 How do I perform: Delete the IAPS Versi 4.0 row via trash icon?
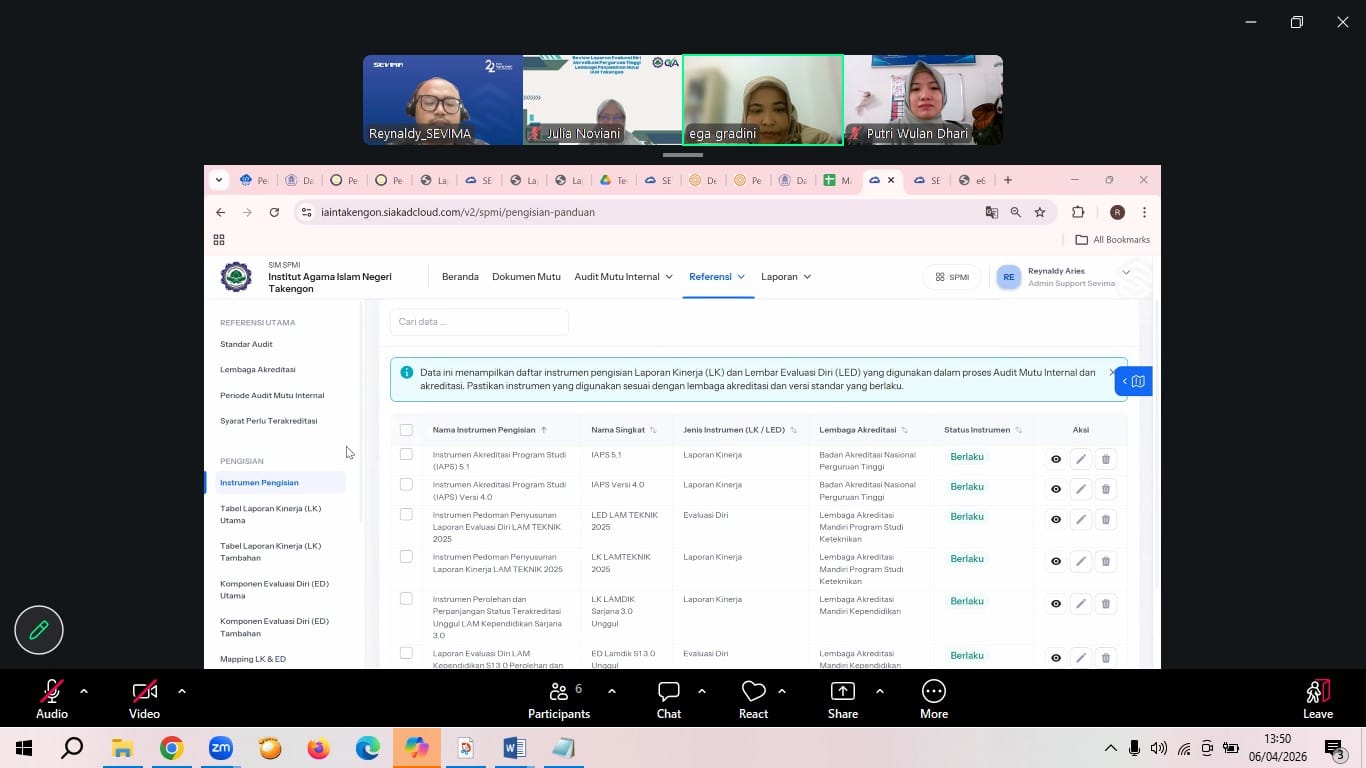tap(1105, 489)
